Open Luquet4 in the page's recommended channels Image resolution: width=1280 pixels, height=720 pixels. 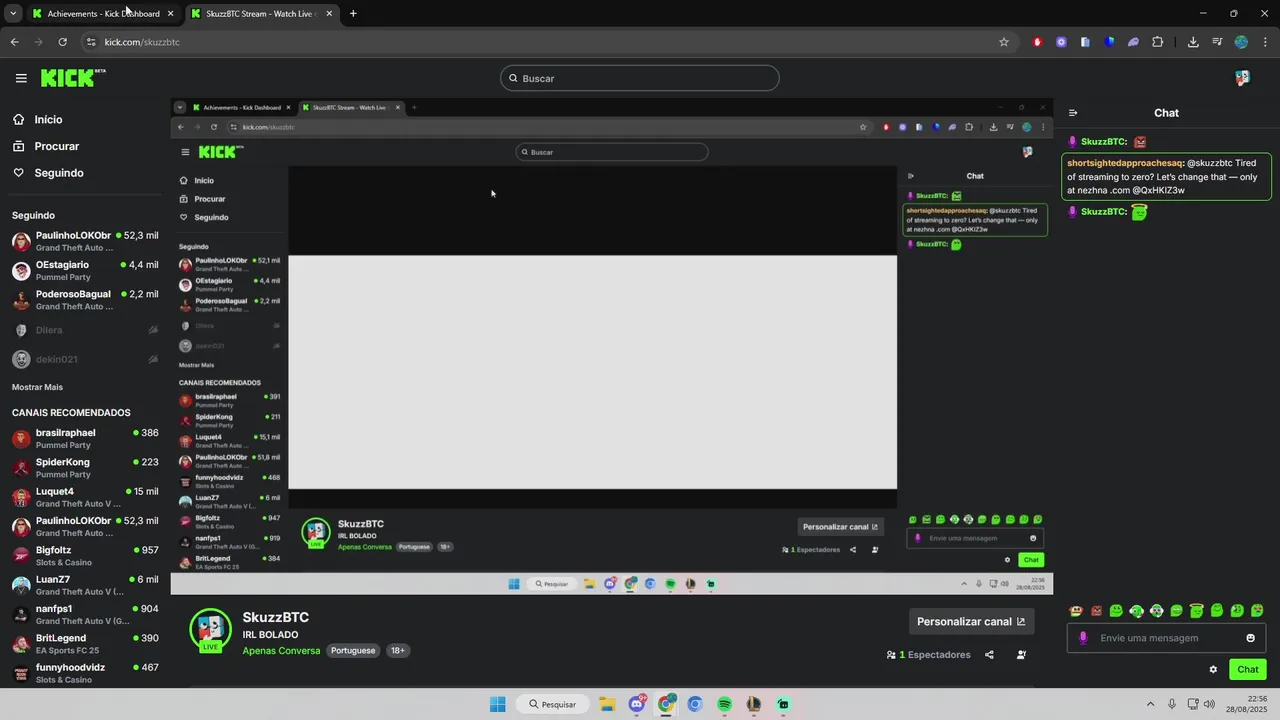pos(85,497)
